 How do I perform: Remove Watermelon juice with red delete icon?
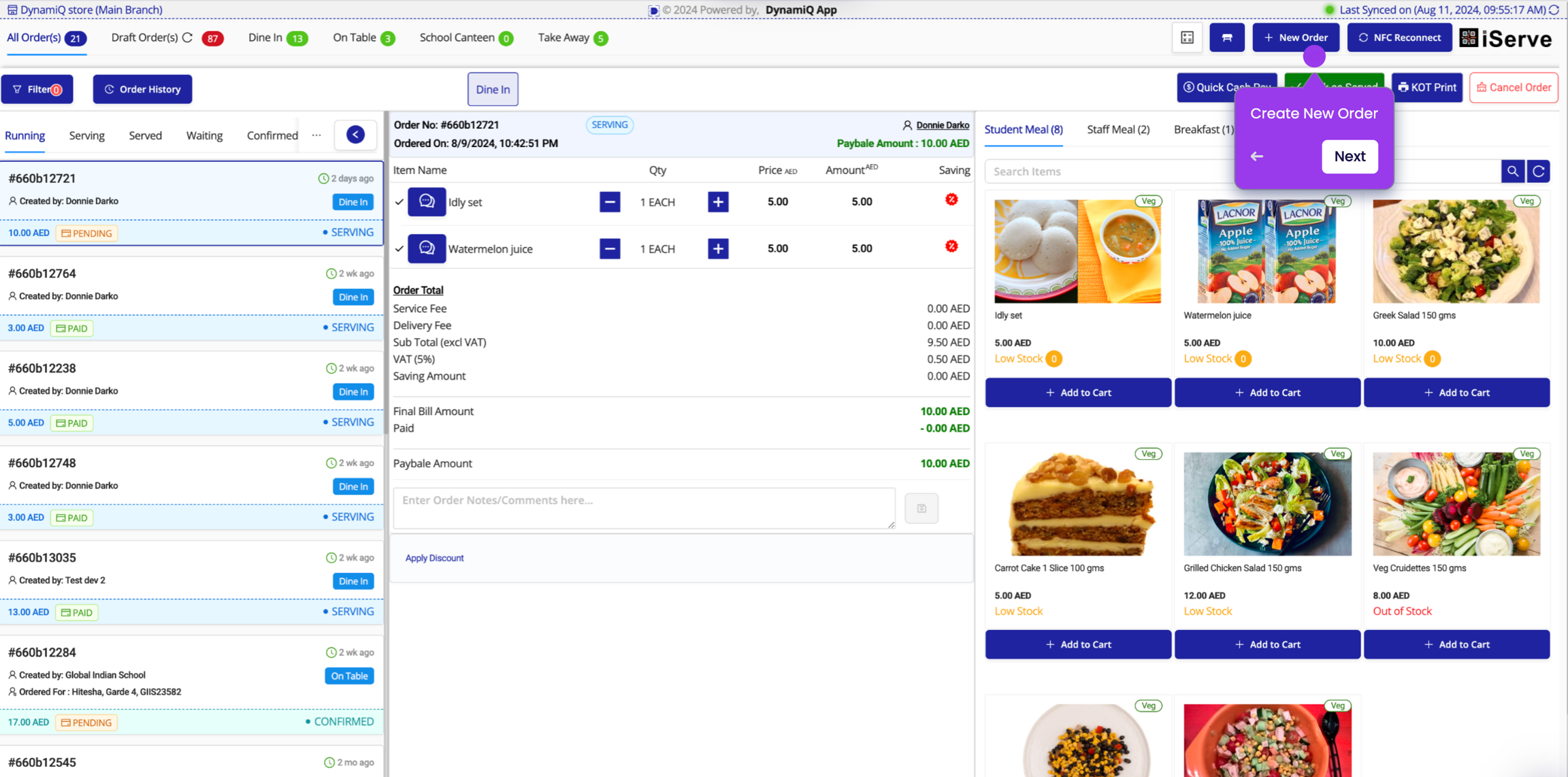click(x=951, y=247)
